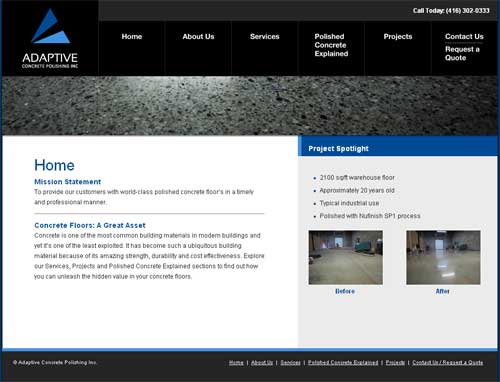Click the Adaptive Concrete Polishing logo
The width and height of the screenshot is (500, 382).
coord(50,38)
